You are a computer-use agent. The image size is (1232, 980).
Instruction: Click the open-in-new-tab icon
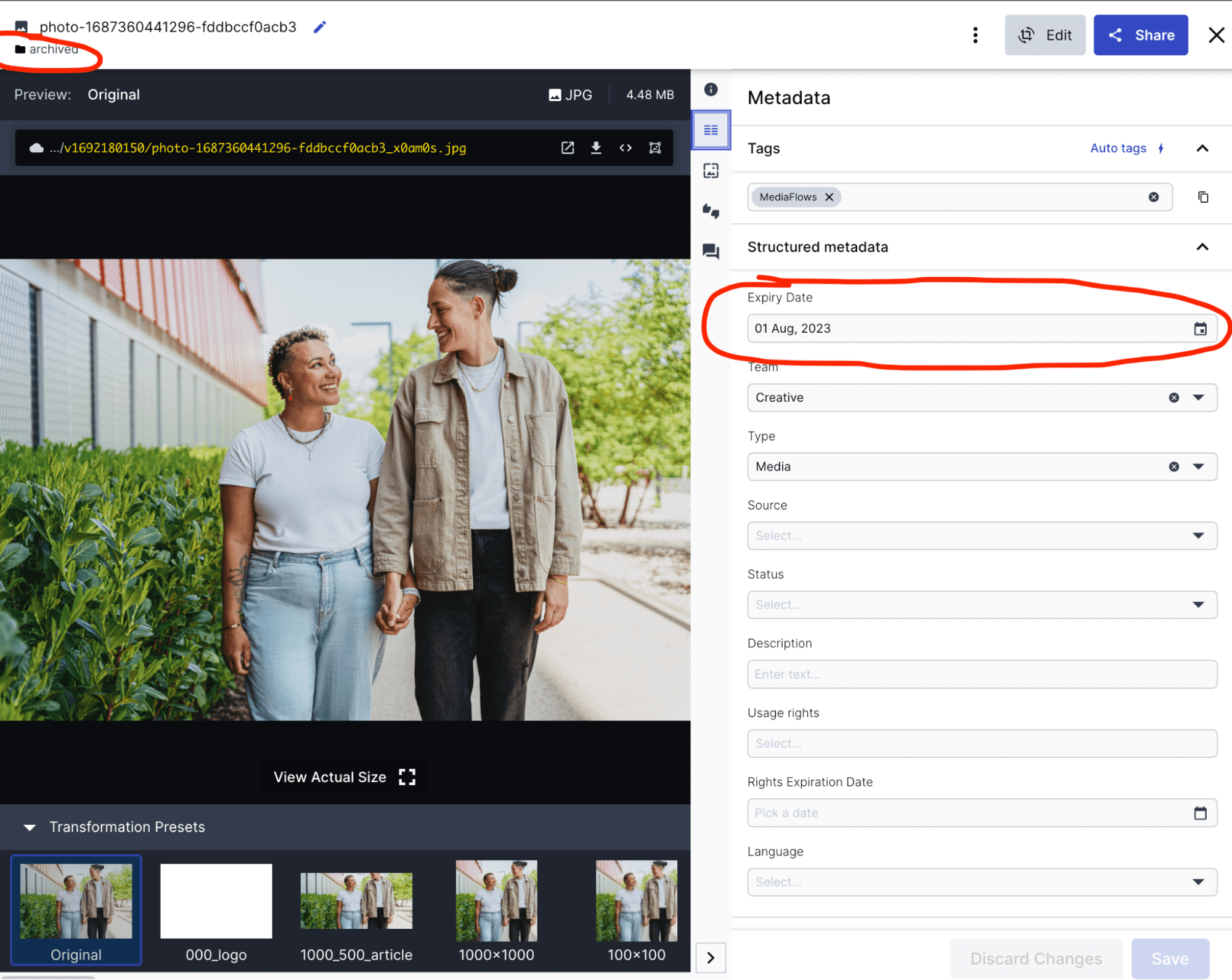(567, 148)
